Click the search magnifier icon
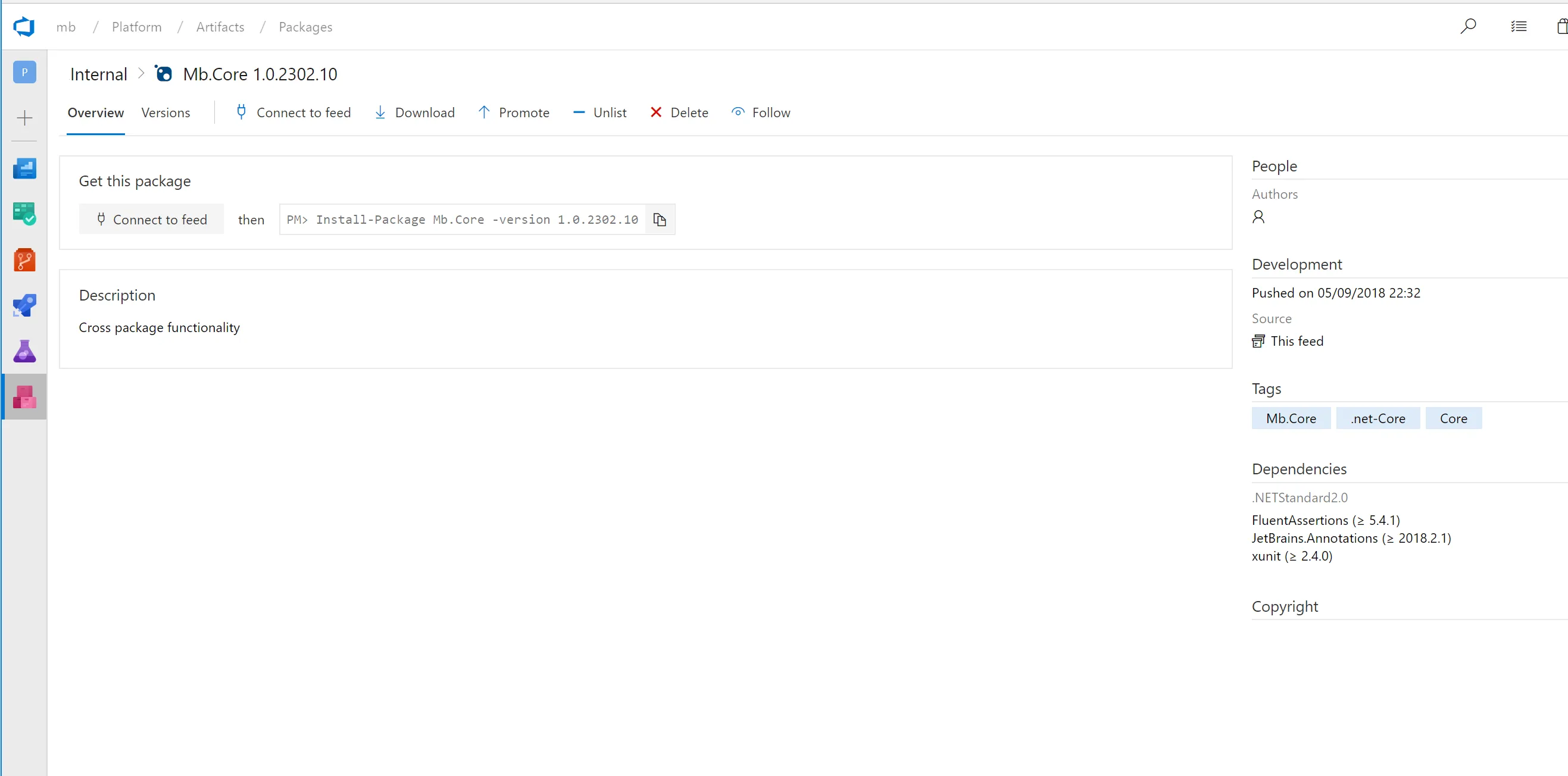The width and height of the screenshot is (1568, 776). coord(1467,26)
